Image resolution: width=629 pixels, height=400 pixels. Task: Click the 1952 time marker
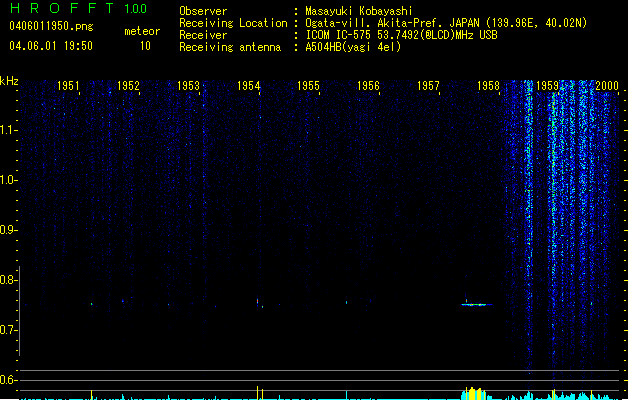point(128,86)
